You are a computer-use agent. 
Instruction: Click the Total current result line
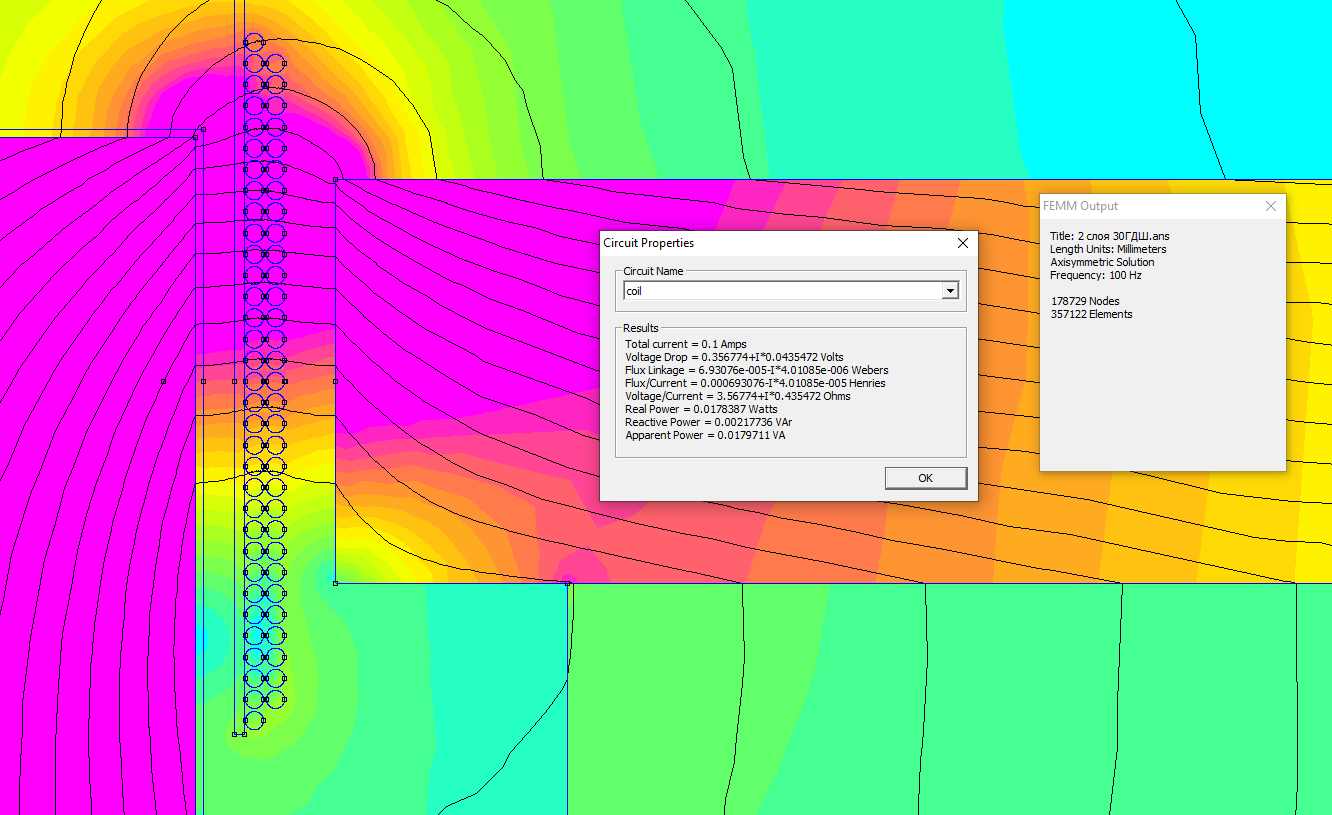tap(686, 344)
